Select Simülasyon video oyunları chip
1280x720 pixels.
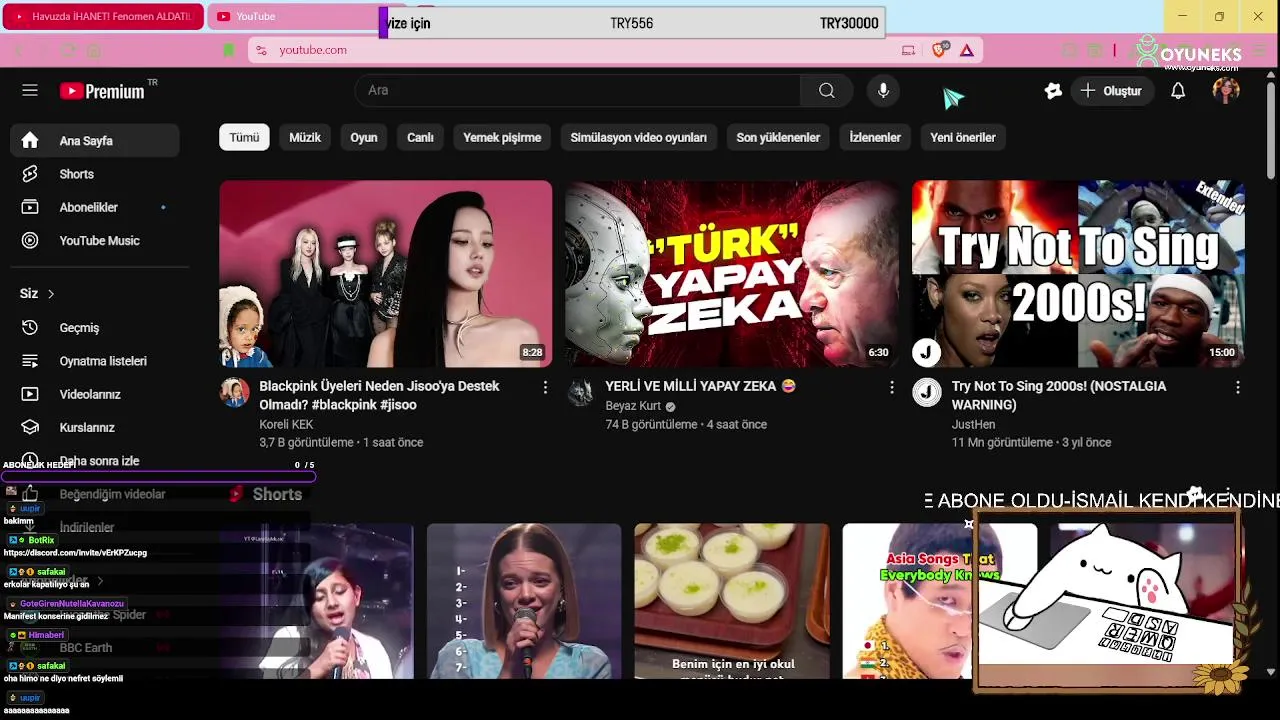click(638, 138)
